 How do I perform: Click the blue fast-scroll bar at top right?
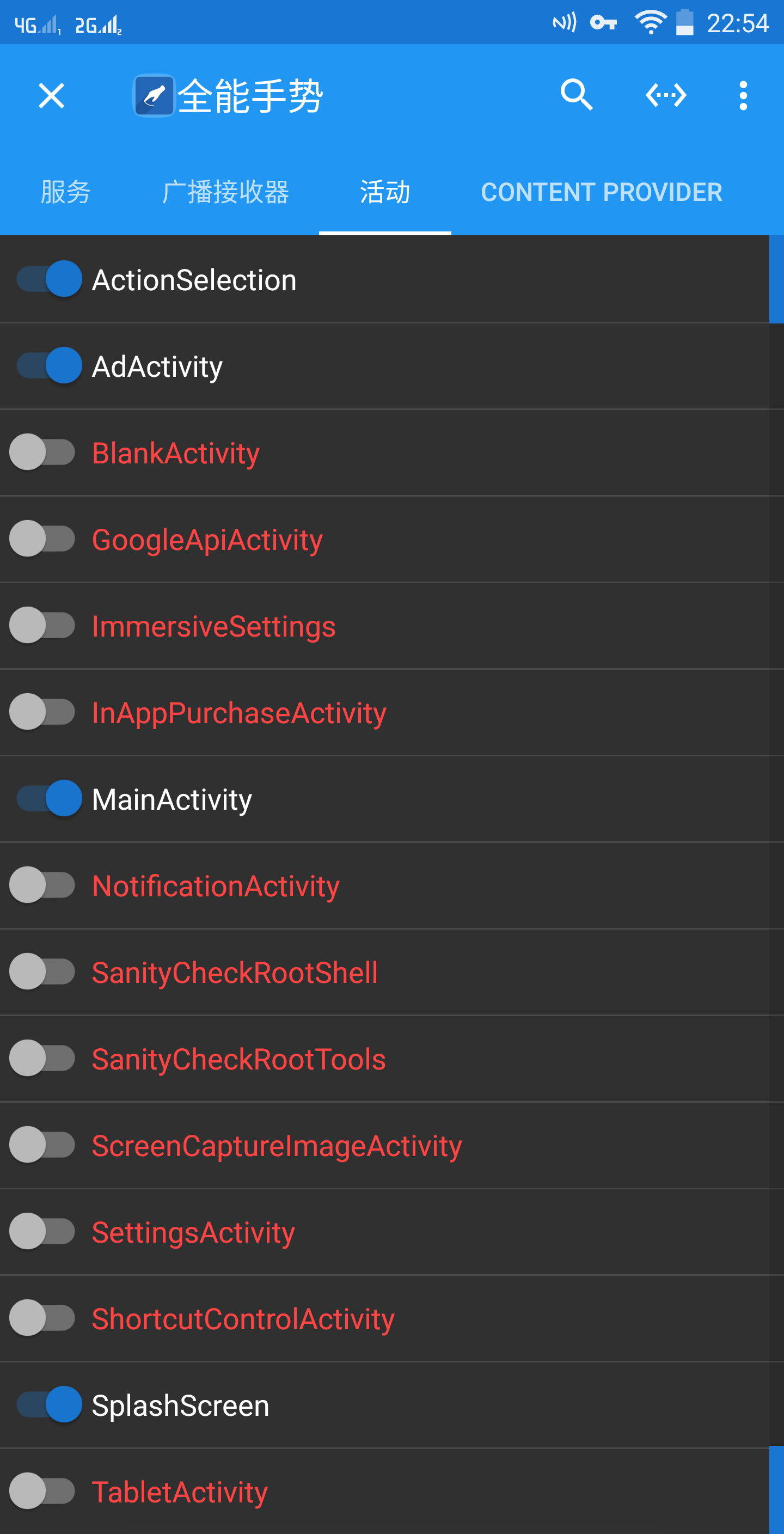tap(776, 279)
